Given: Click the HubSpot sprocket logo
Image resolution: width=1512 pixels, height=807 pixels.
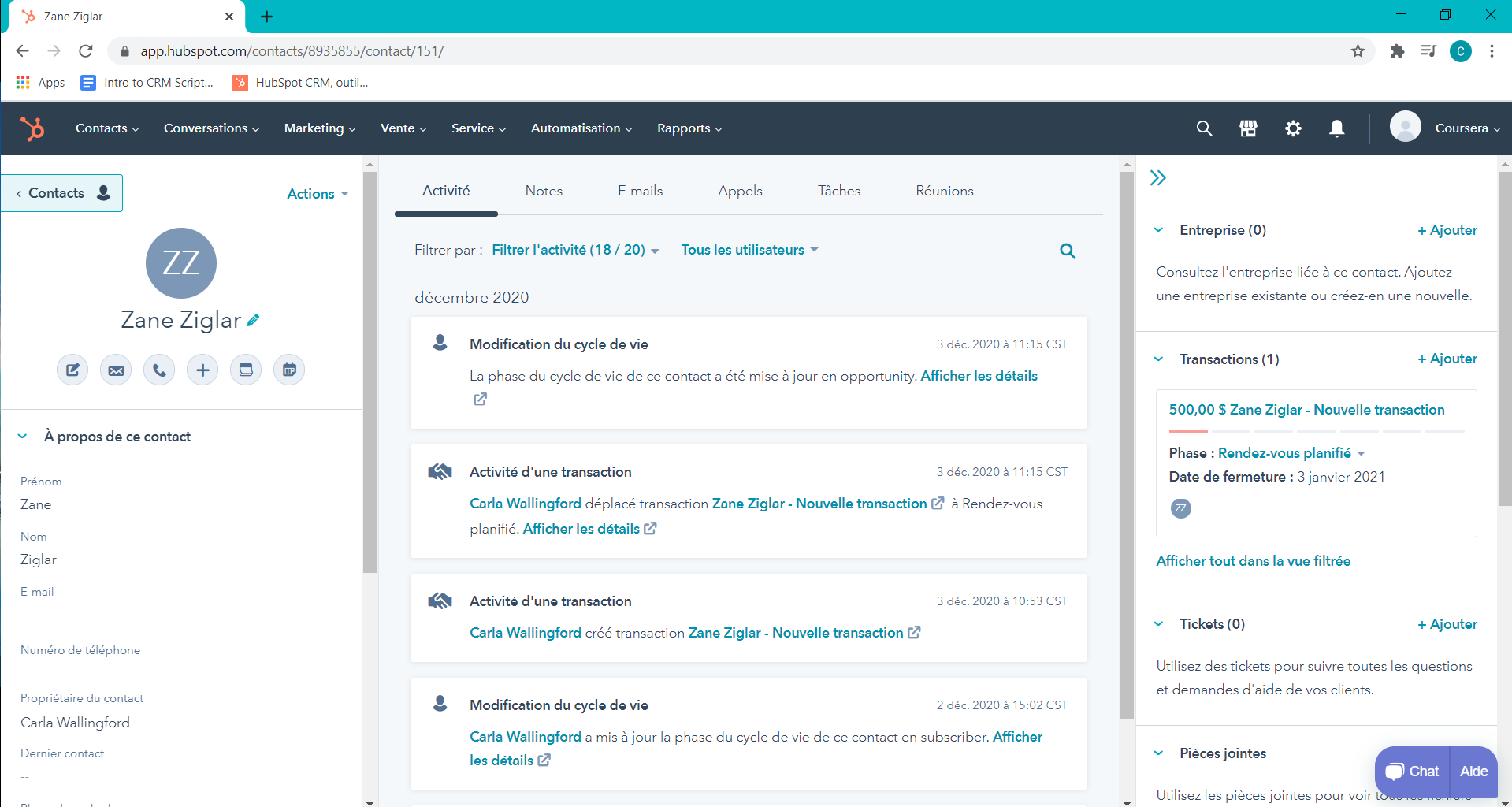Looking at the screenshot, I should [x=32, y=128].
